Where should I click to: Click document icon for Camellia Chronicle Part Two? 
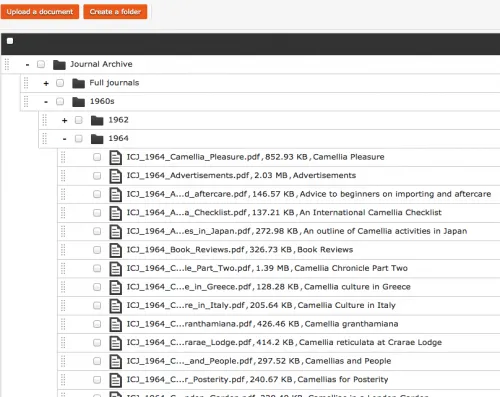click(x=116, y=269)
